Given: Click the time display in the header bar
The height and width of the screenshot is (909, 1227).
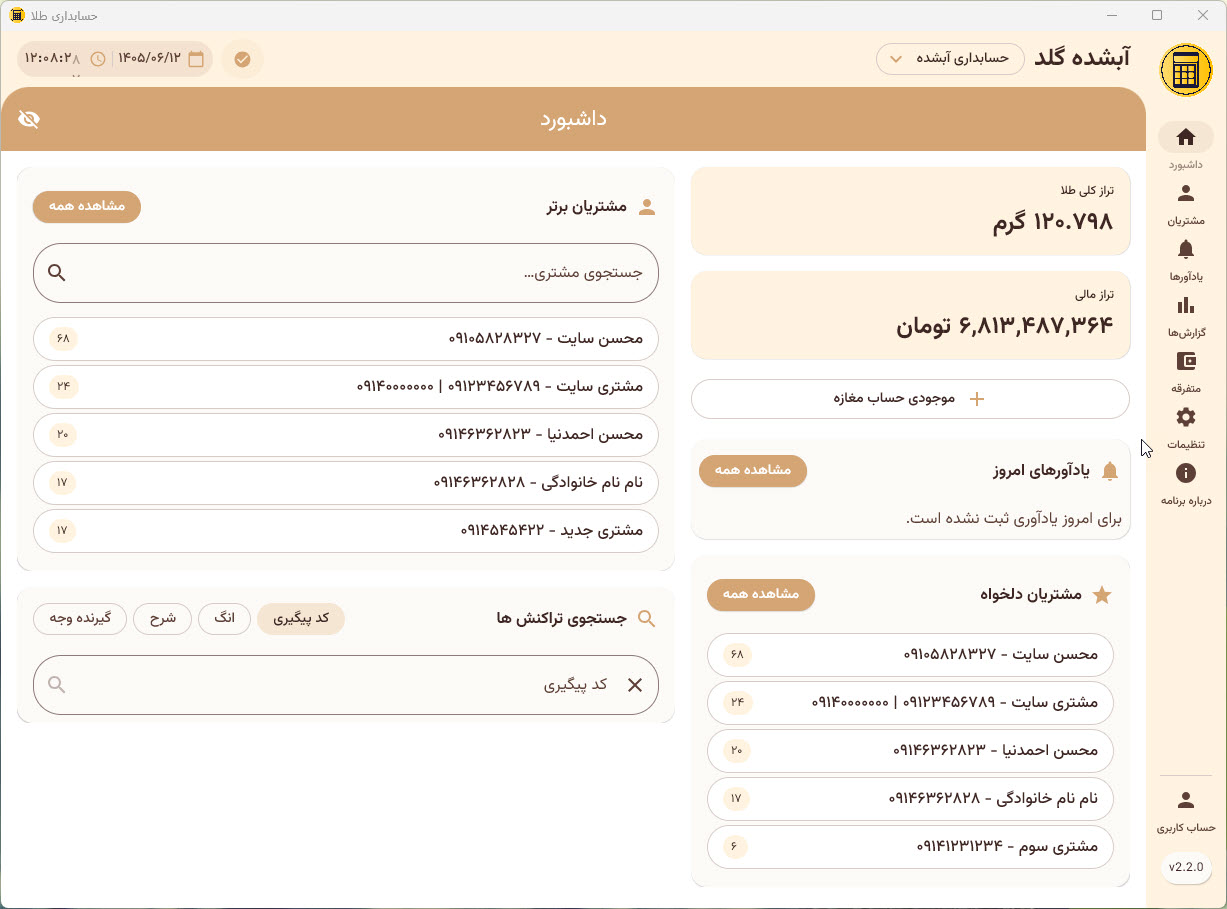Looking at the screenshot, I should (x=53, y=59).
